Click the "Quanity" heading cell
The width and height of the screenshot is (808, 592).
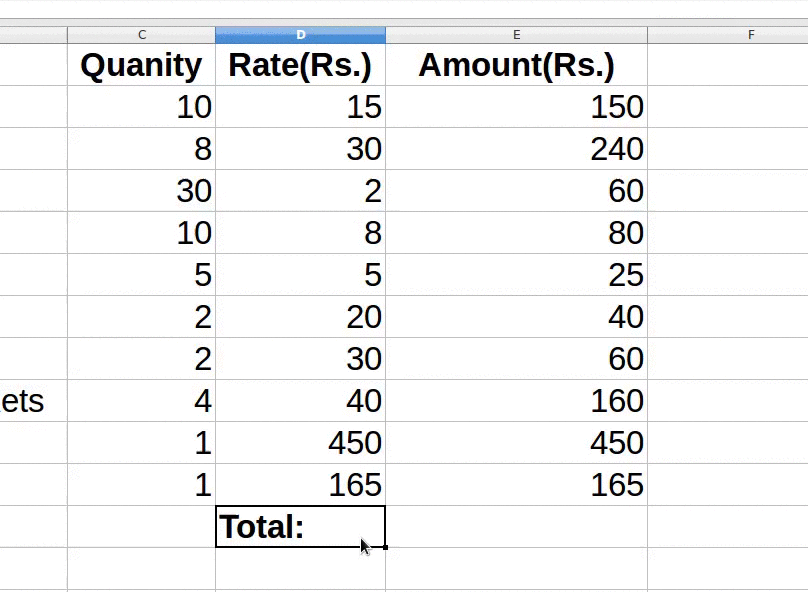(141, 65)
